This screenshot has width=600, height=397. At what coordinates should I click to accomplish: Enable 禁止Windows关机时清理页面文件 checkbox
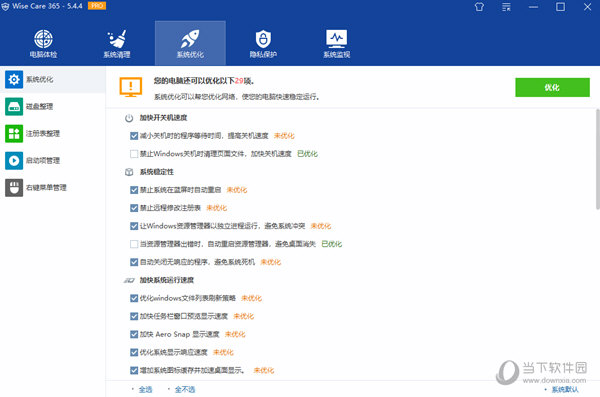point(134,154)
